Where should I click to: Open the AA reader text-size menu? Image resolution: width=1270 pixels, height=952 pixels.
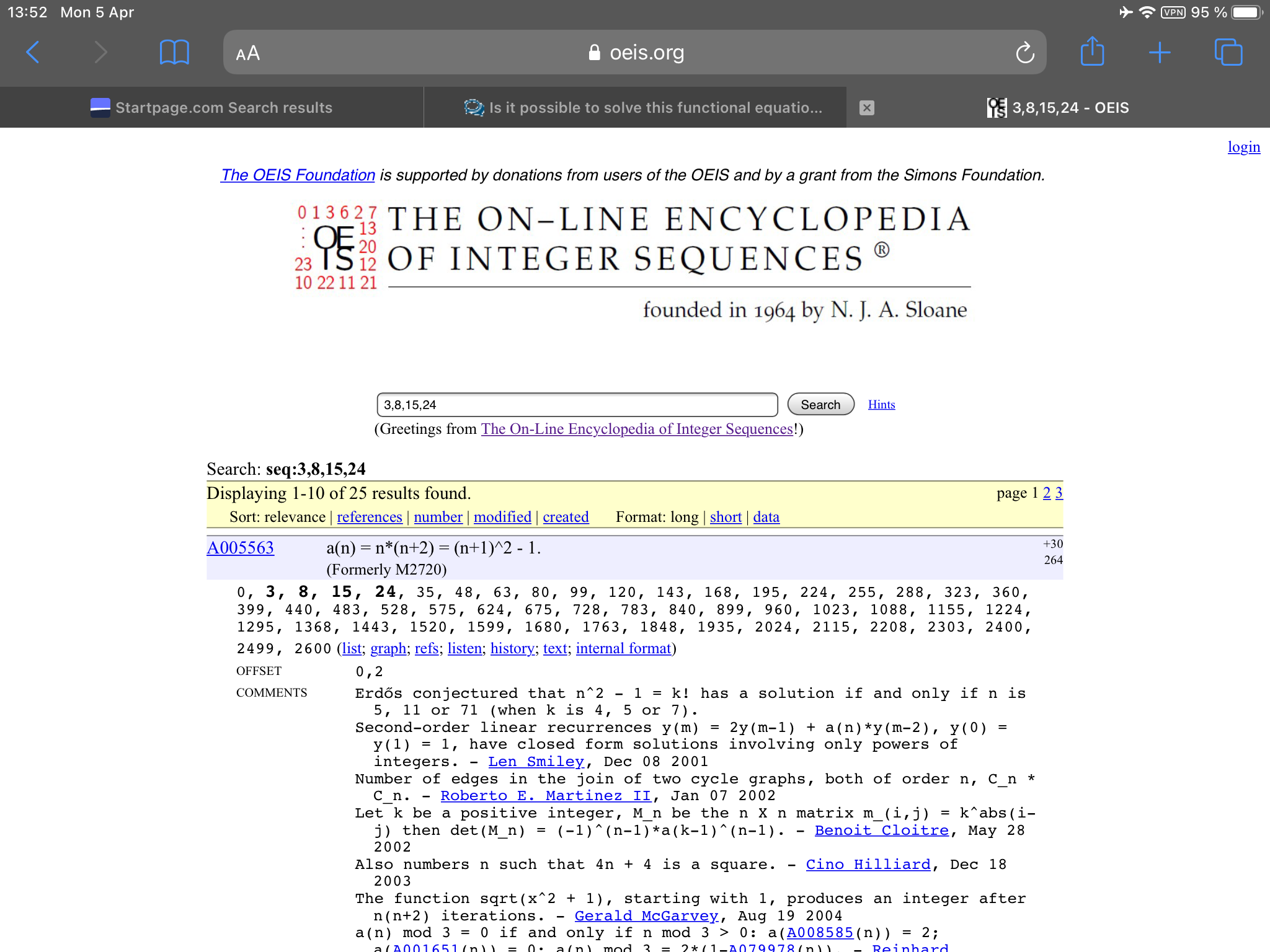tap(248, 53)
